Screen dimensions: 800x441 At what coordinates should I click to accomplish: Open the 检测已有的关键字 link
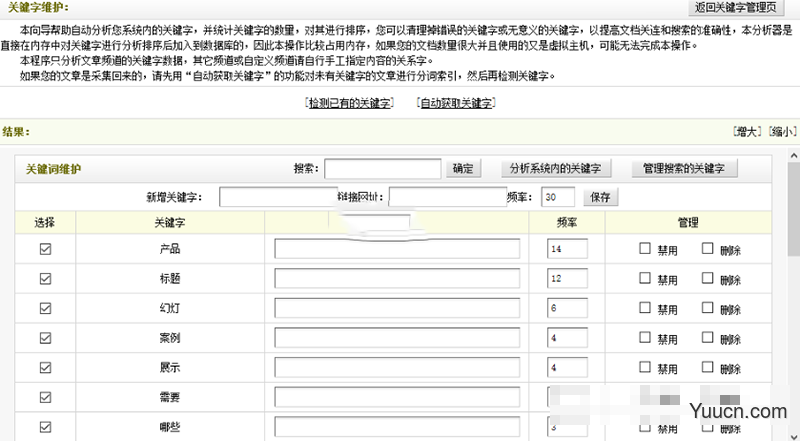pyautogui.click(x=349, y=102)
